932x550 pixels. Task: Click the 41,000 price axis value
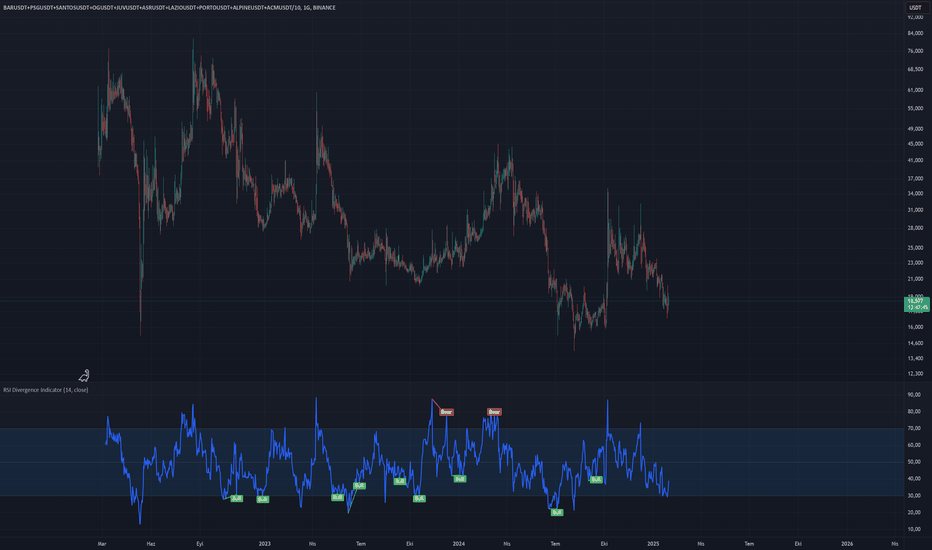tap(915, 161)
